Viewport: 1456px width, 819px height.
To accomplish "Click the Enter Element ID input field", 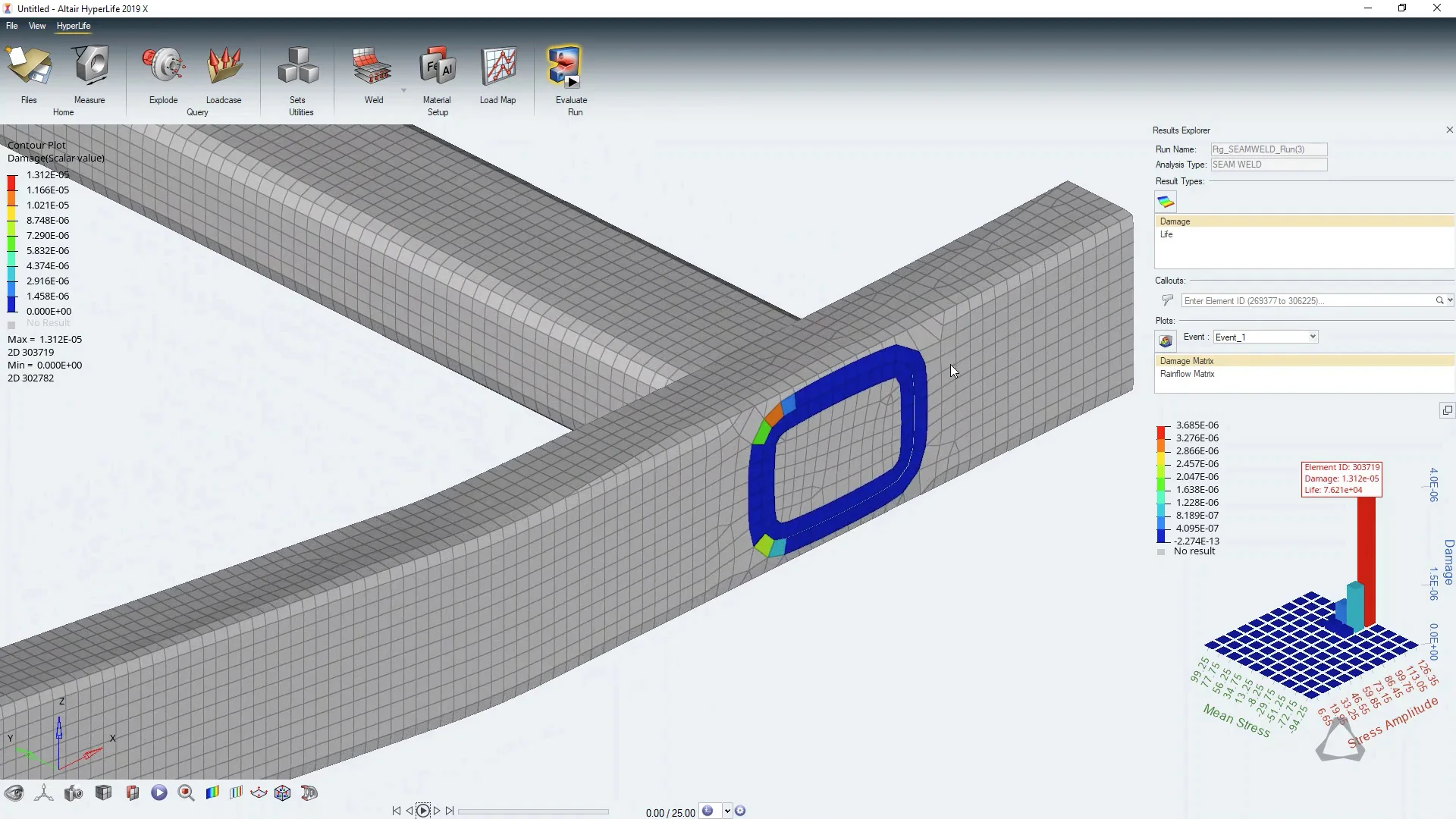I will [x=1307, y=301].
